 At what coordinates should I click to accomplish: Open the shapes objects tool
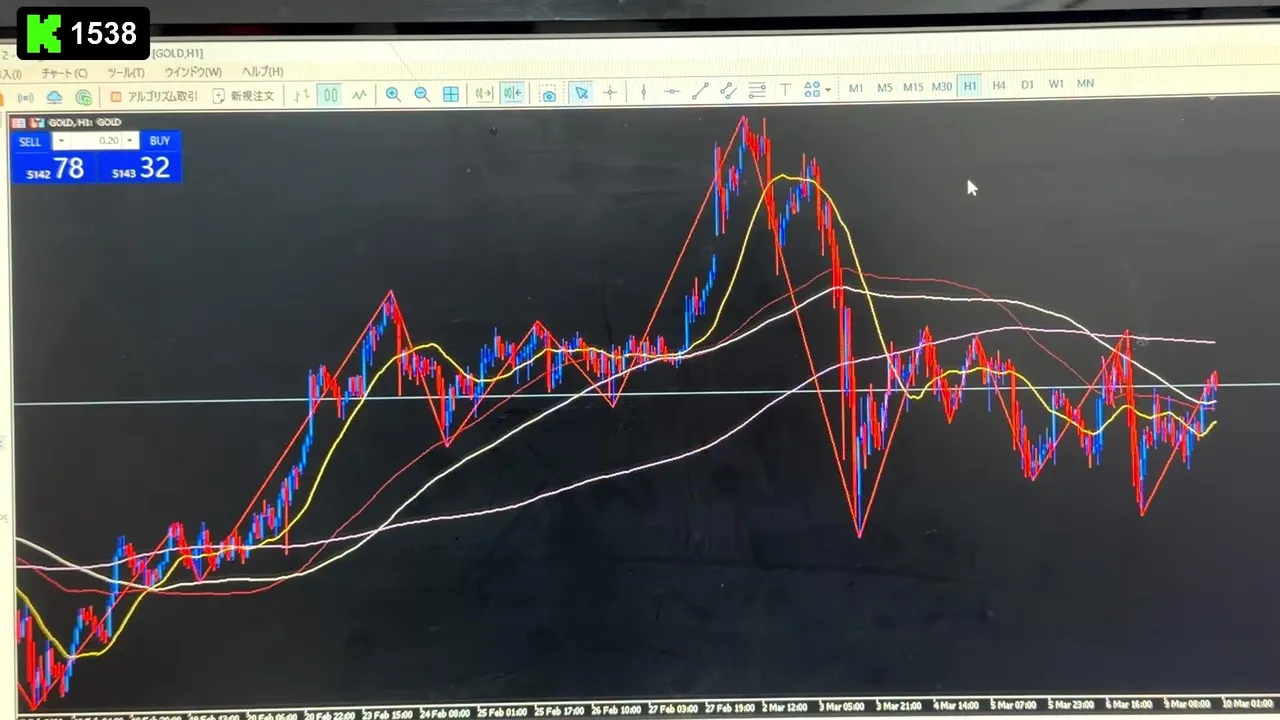(x=812, y=90)
